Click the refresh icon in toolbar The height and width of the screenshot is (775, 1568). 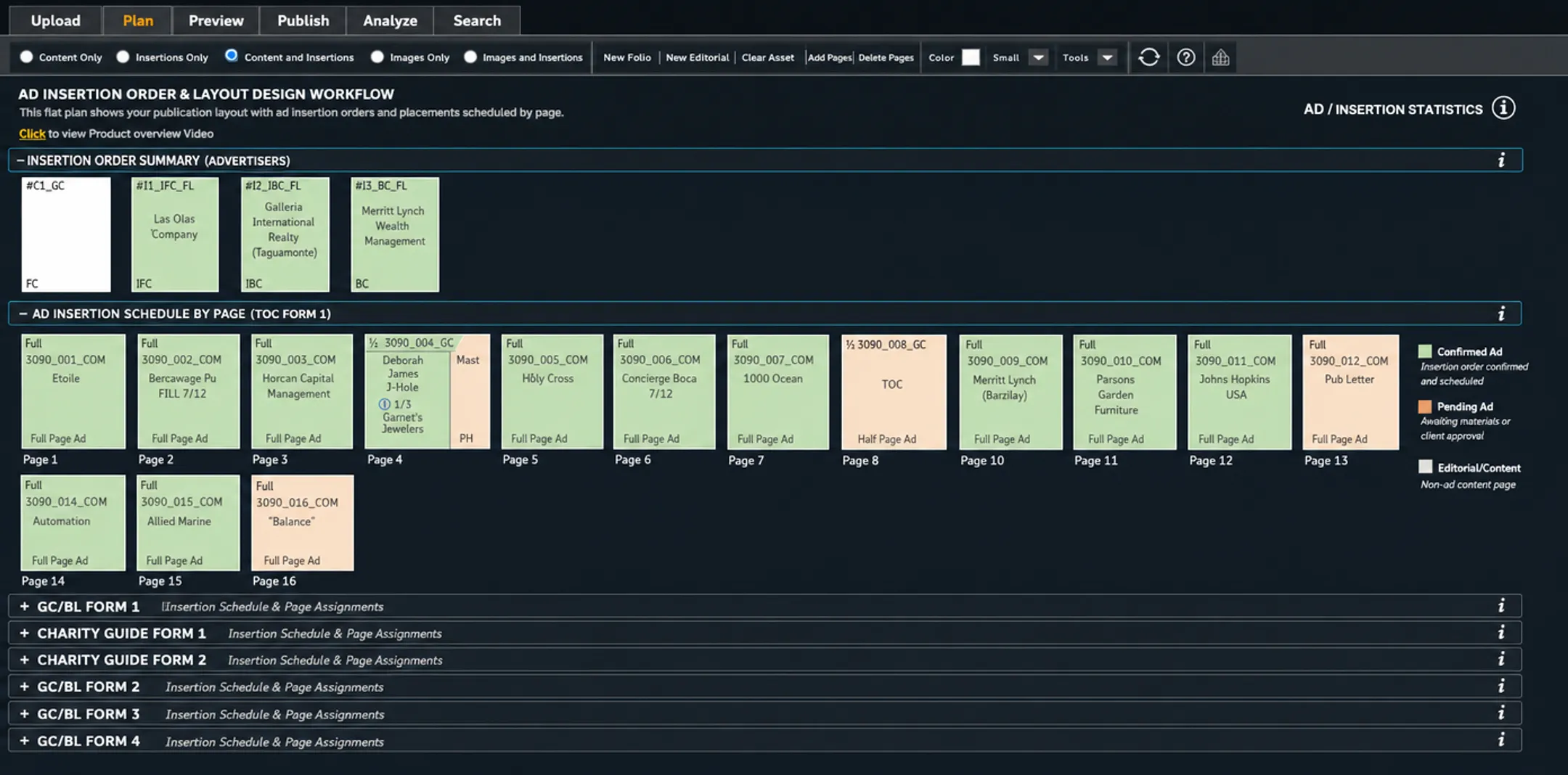coord(1148,57)
